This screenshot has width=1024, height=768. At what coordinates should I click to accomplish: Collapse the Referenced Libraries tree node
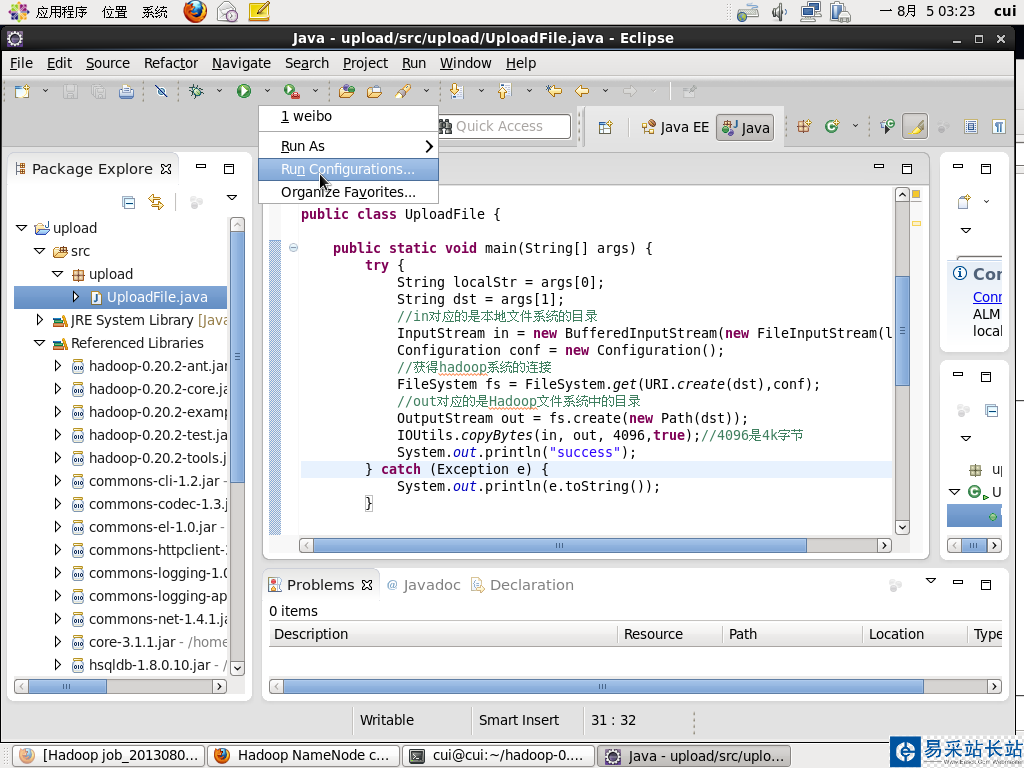(40, 343)
